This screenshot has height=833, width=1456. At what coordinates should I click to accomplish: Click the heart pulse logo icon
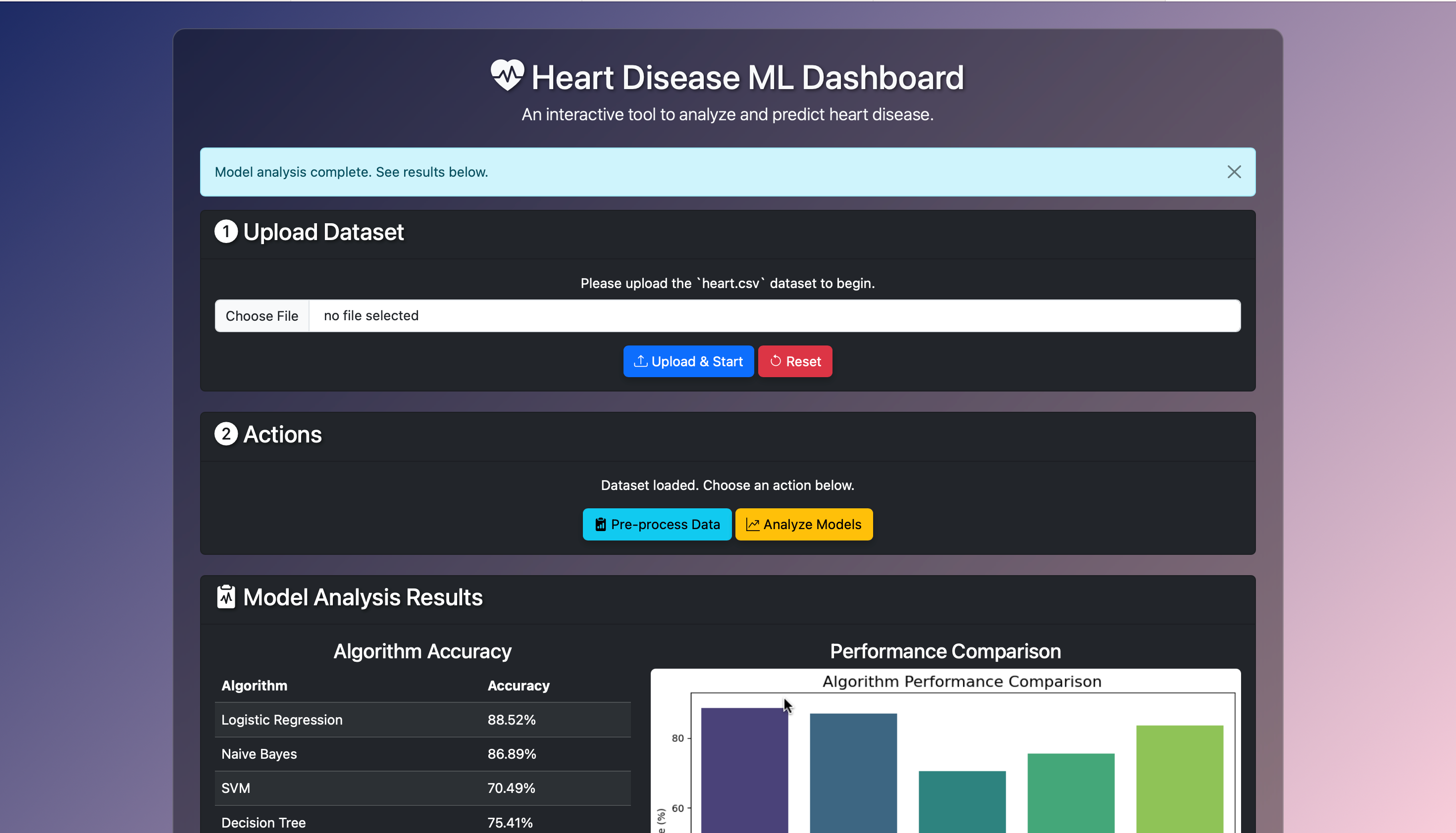tap(507, 76)
